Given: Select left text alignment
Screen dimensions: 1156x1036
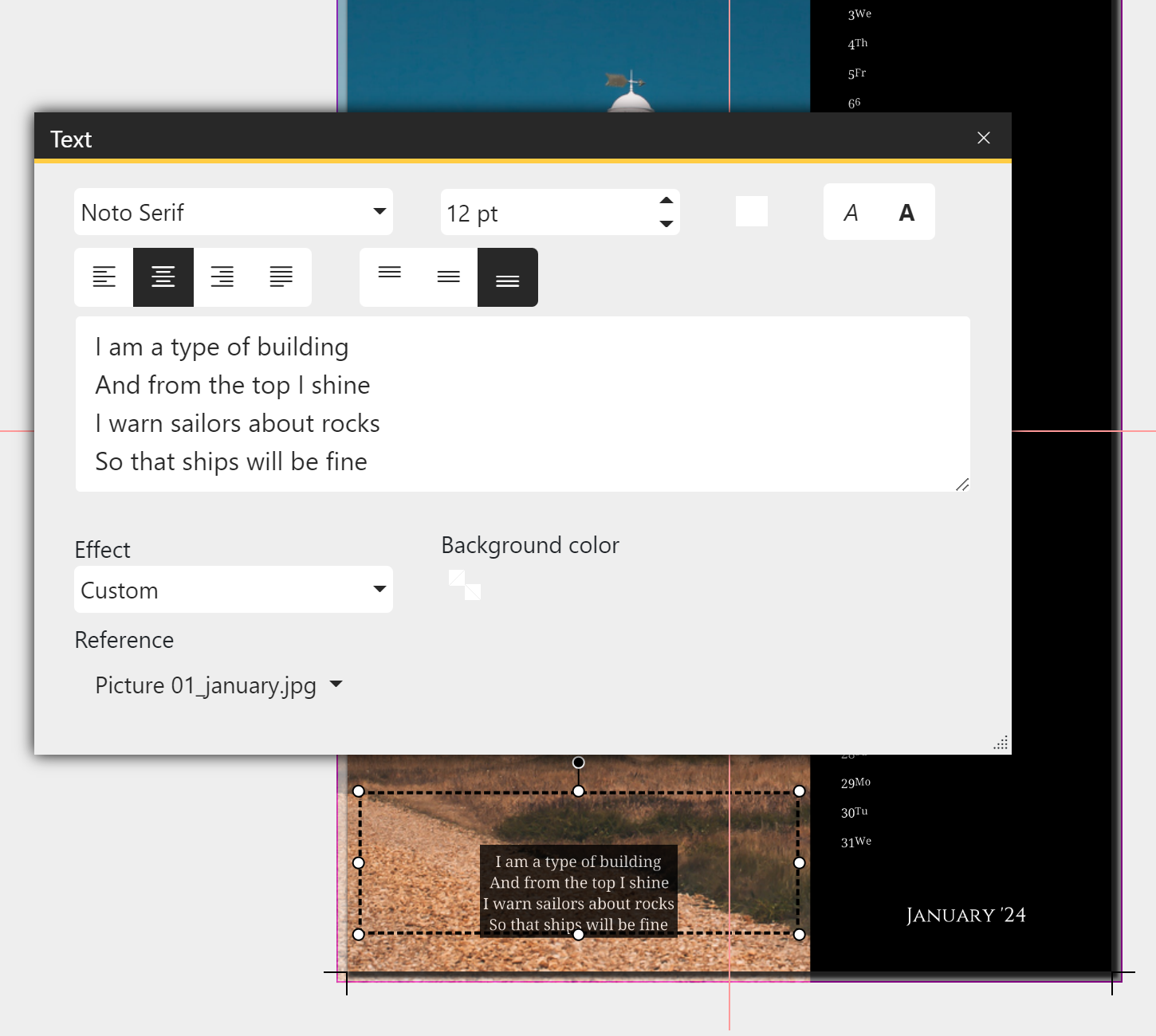Looking at the screenshot, I should (x=104, y=277).
